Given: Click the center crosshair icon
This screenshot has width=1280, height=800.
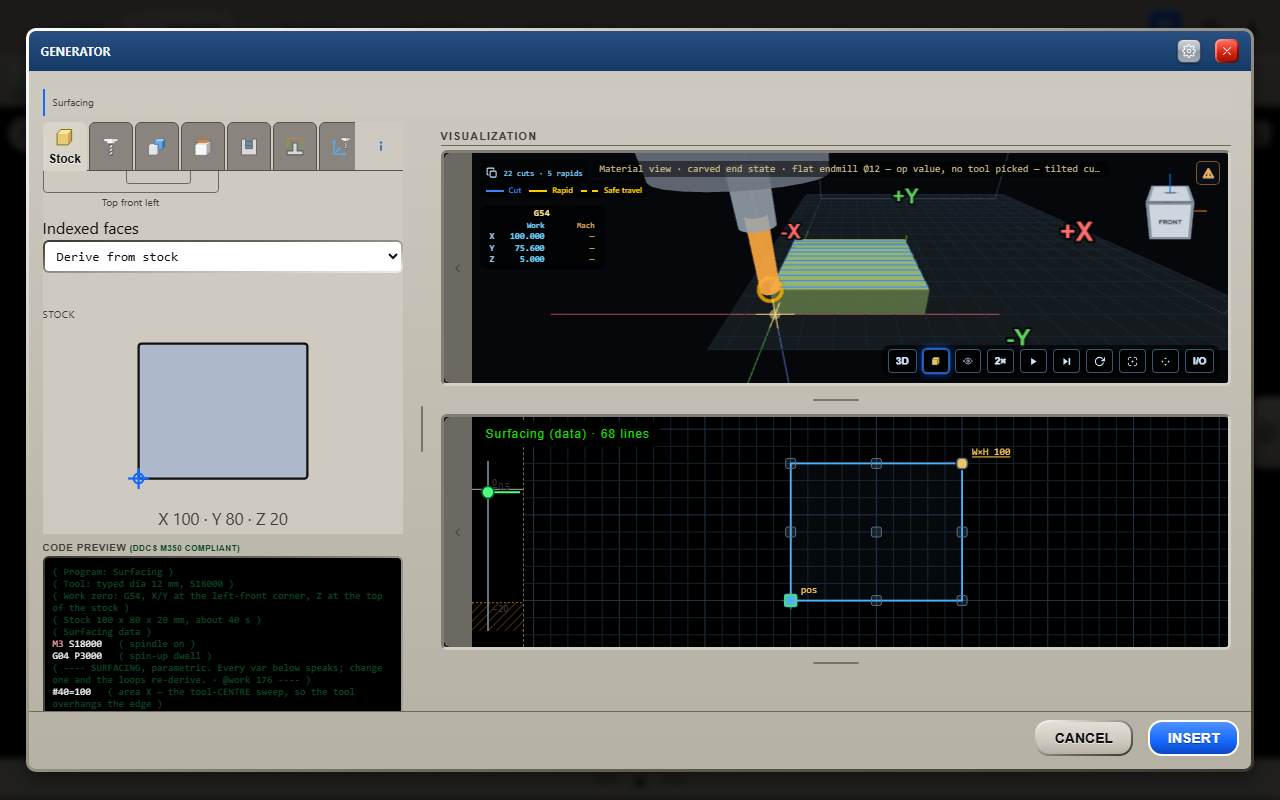Looking at the screenshot, I should 1166,361.
